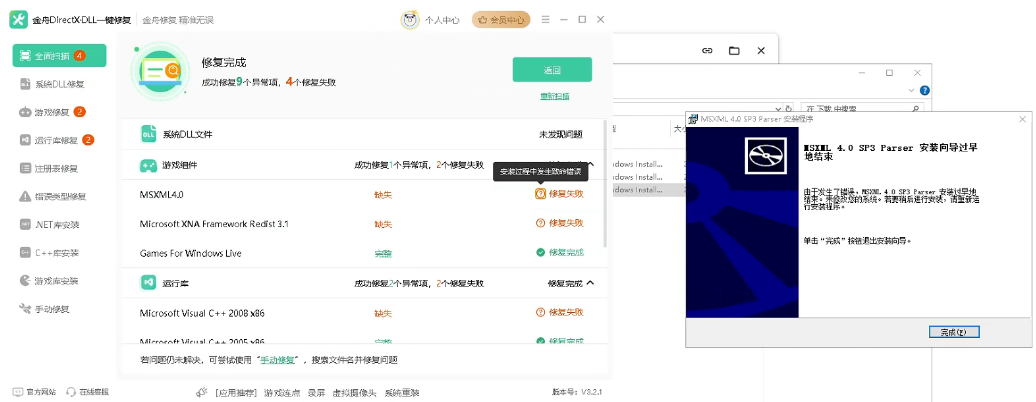The image size is (1036, 402).
Task: Click the link chain icon in background window
Action: pos(707,50)
